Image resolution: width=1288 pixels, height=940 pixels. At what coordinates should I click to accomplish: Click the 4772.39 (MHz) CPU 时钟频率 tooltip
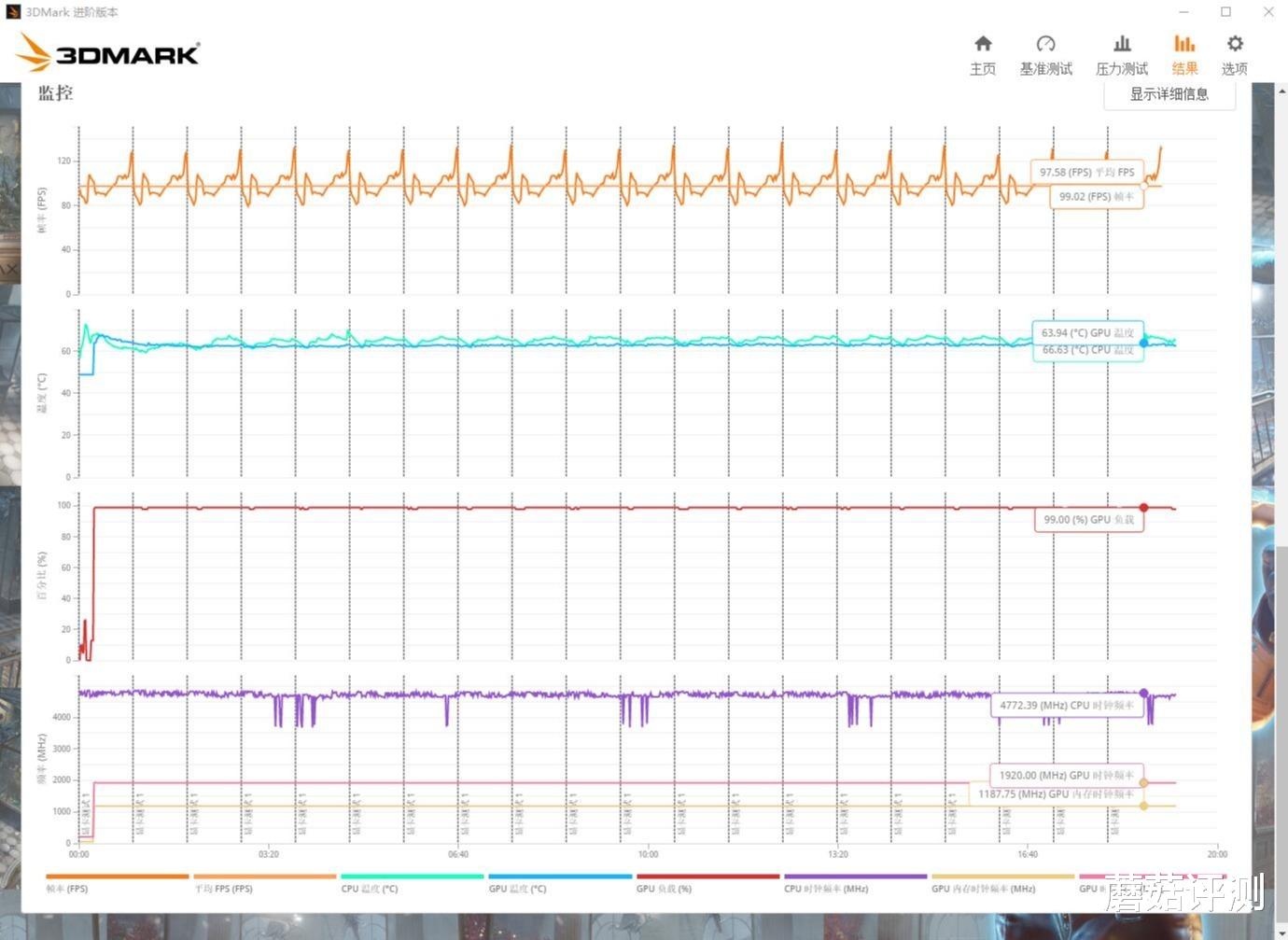(1067, 706)
